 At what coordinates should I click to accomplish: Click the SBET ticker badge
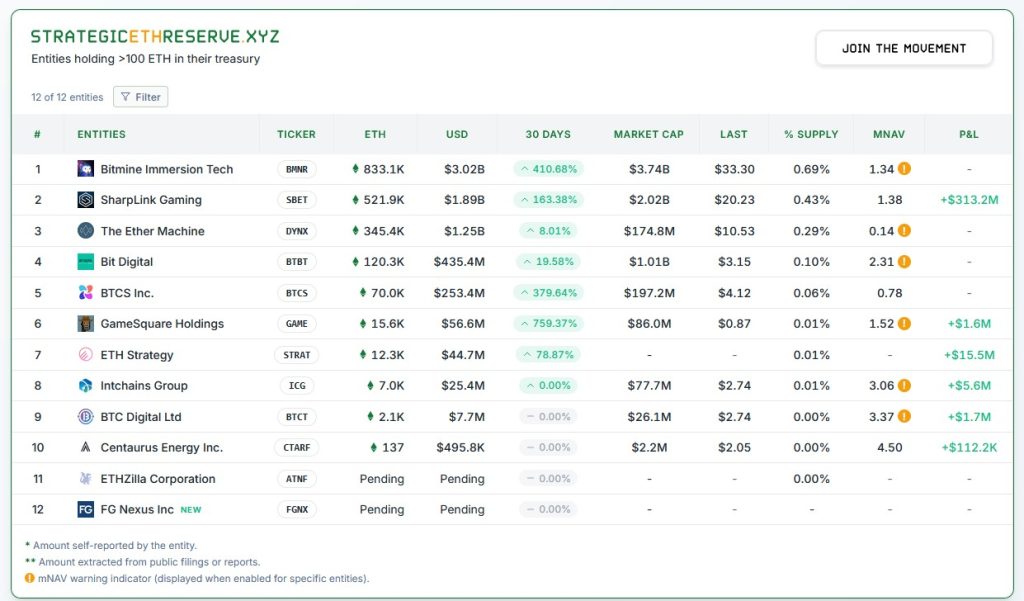[x=295, y=200]
